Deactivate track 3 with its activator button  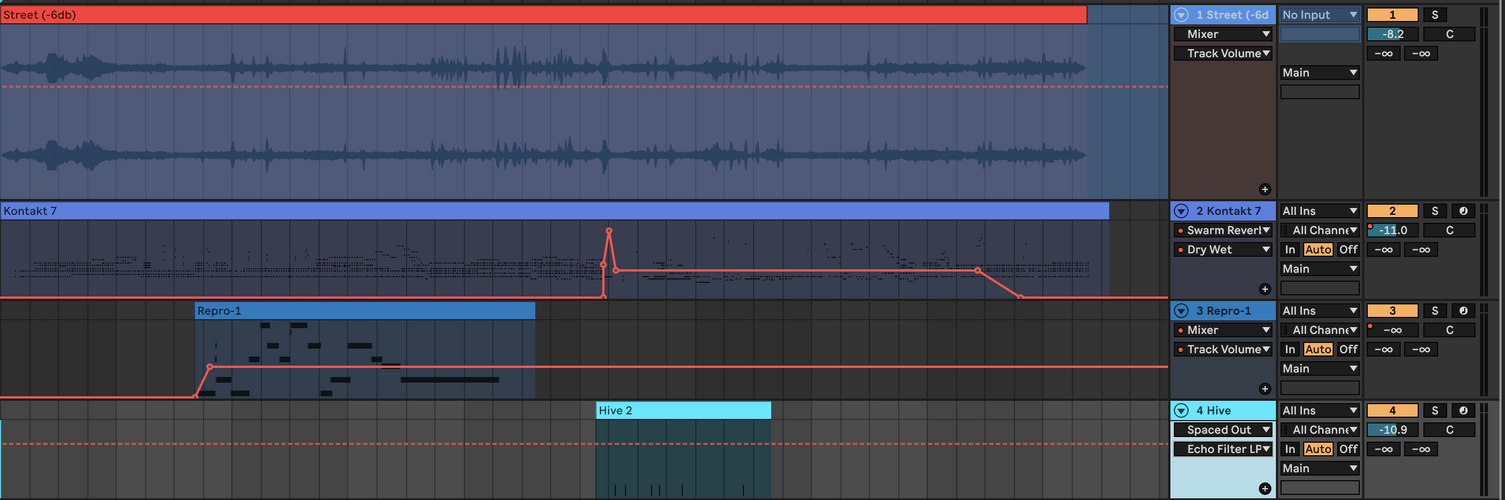(x=1392, y=311)
